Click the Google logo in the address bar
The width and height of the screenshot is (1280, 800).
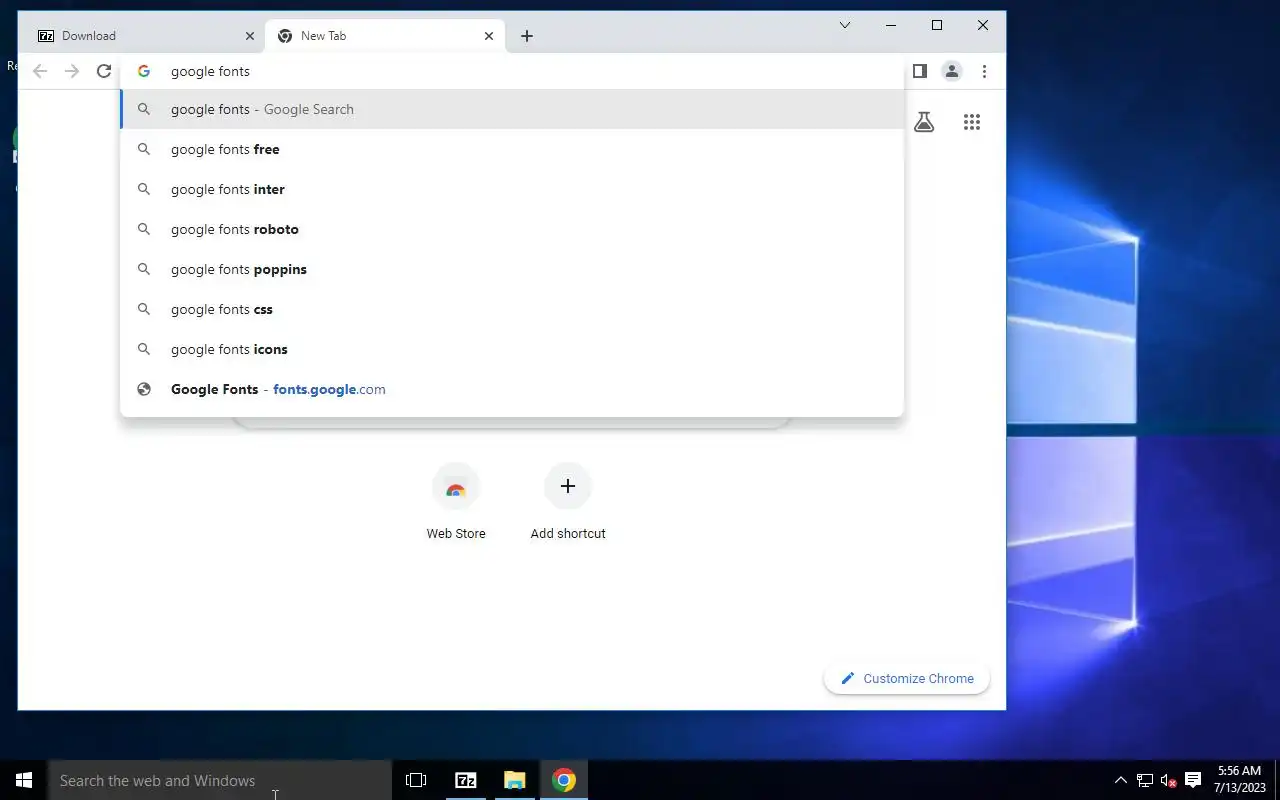[144, 71]
